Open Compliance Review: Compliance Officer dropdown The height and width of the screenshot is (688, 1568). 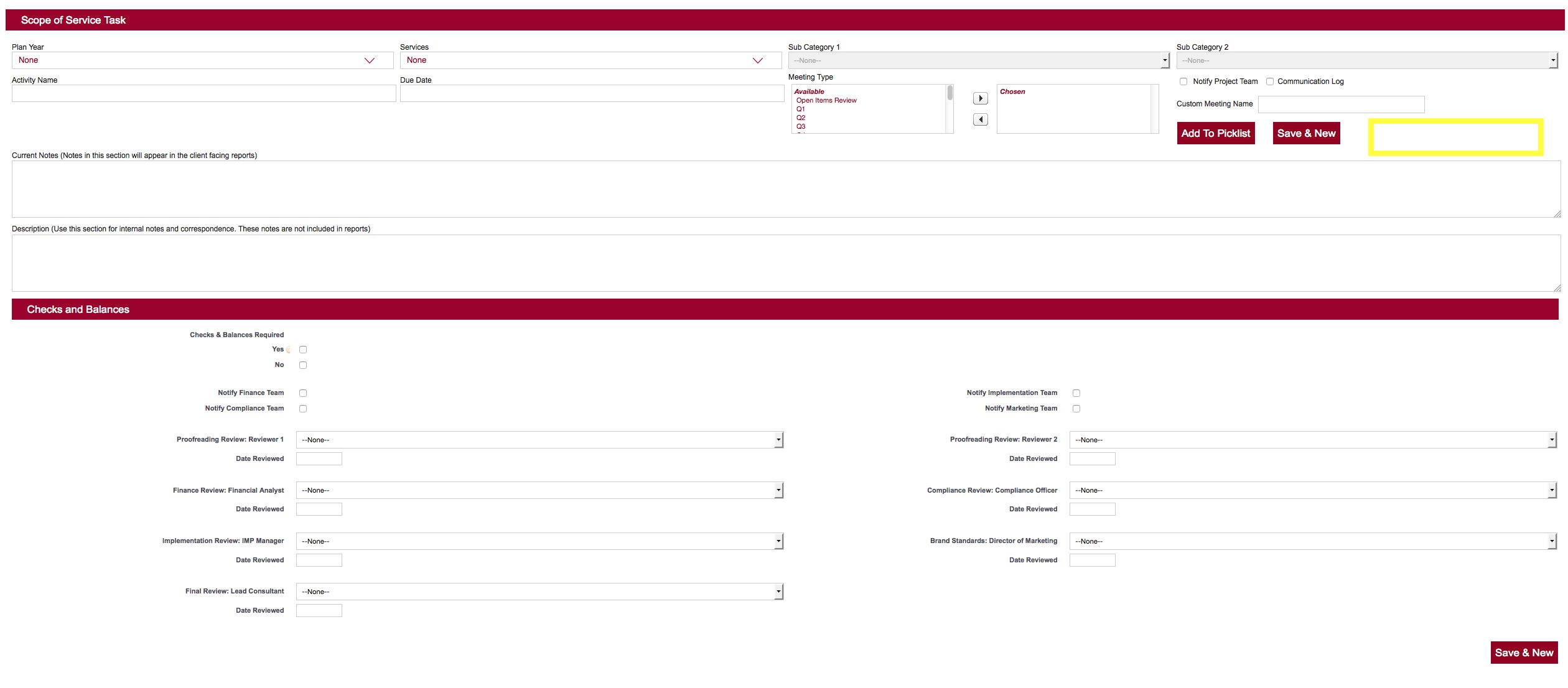(1312, 490)
